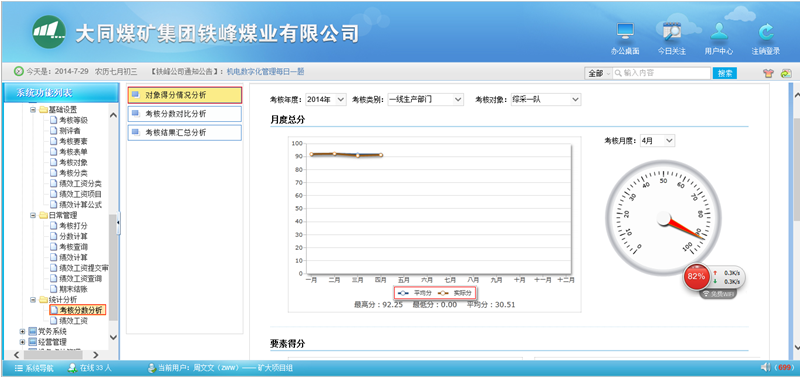Click the icon on 对象得分情况分析 tab
Image resolution: width=800 pixels, height=377 pixels.
[x=136, y=94]
